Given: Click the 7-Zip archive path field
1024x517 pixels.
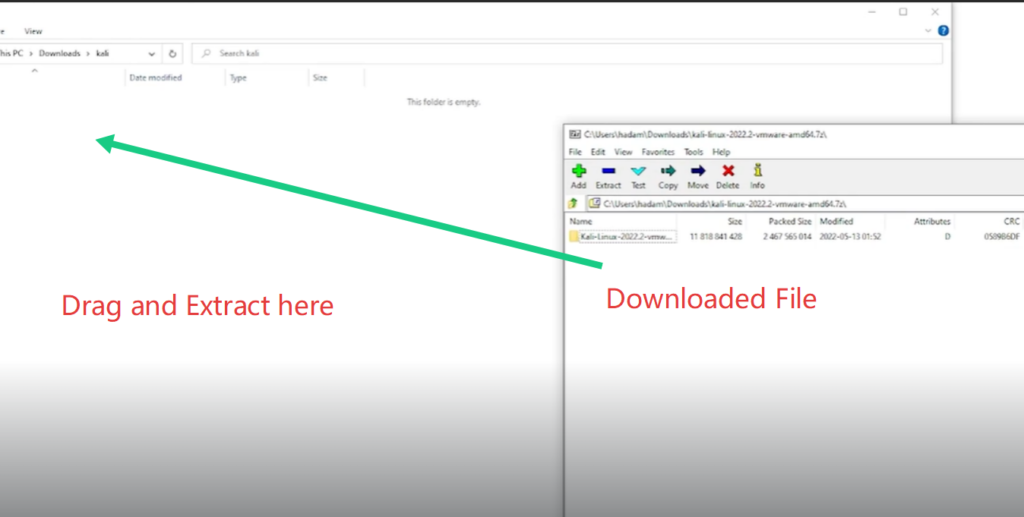Looking at the screenshot, I should click(806, 204).
